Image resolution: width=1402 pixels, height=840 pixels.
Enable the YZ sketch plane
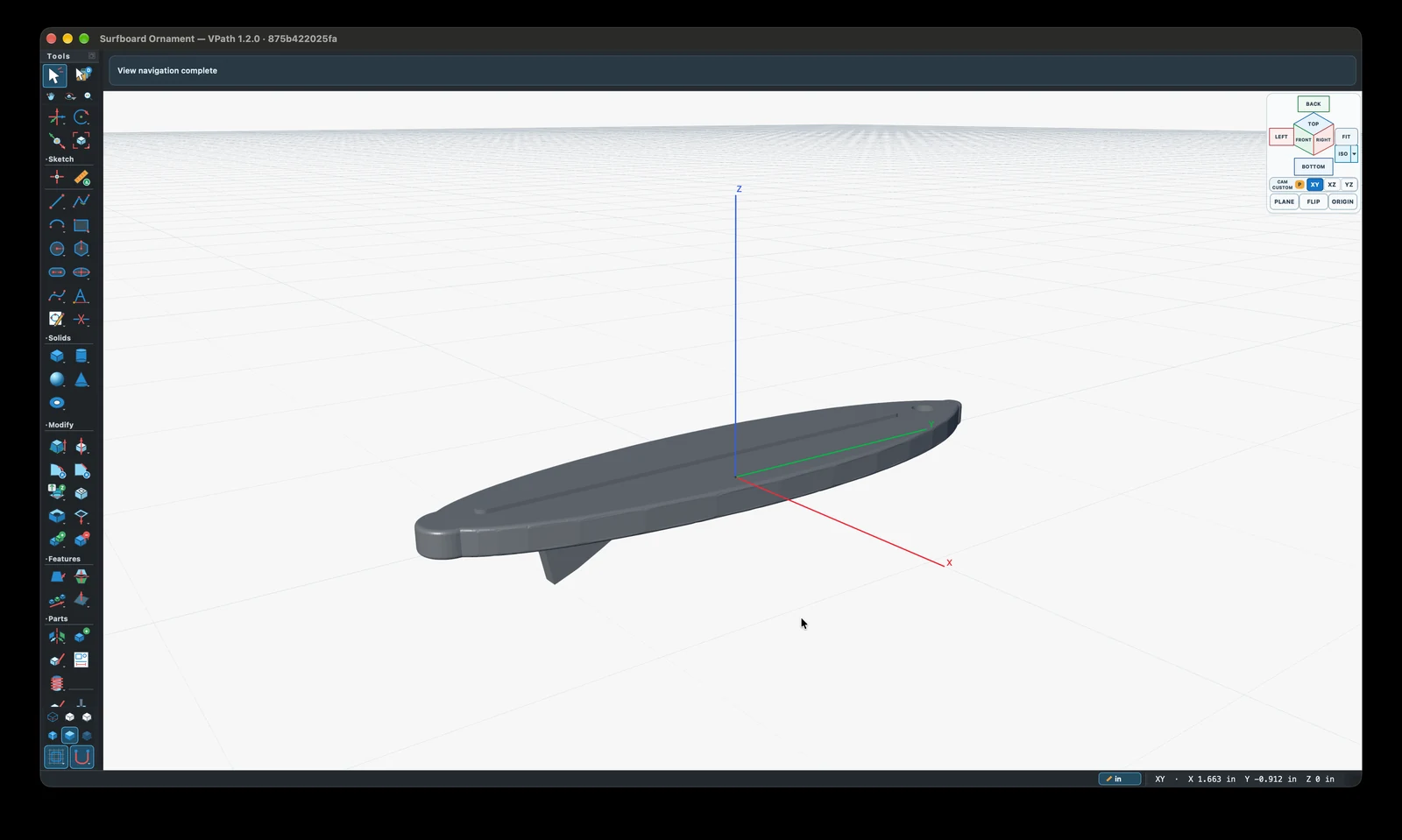point(1349,185)
